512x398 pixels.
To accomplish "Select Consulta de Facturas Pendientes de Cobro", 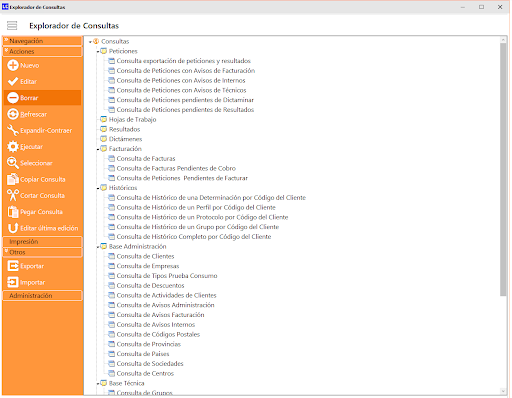I will point(176,168).
